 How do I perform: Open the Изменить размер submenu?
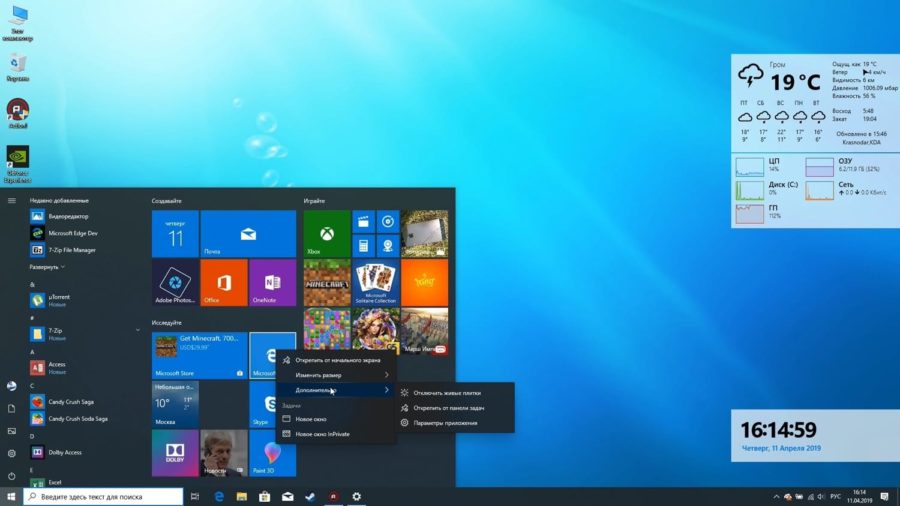point(336,375)
